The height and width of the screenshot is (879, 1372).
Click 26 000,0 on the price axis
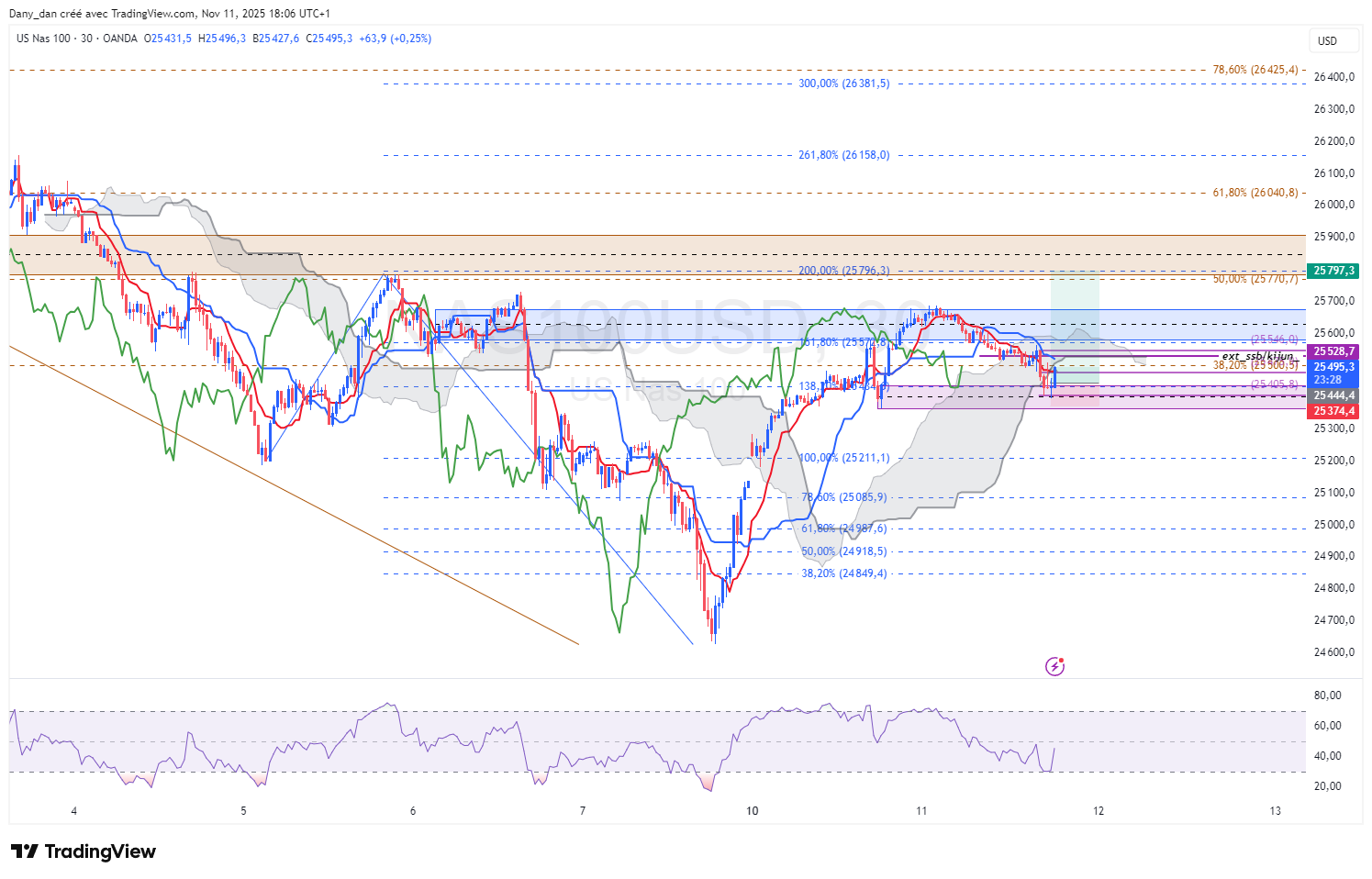click(x=1334, y=205)
